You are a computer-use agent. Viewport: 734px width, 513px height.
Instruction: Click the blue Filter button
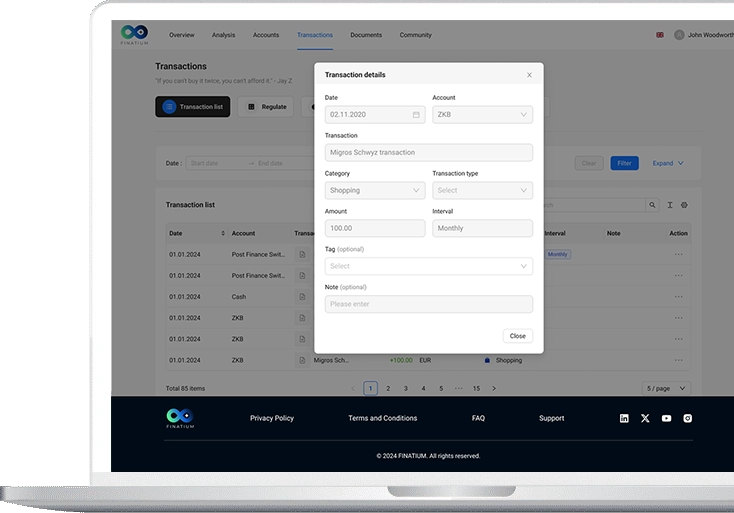624,163
